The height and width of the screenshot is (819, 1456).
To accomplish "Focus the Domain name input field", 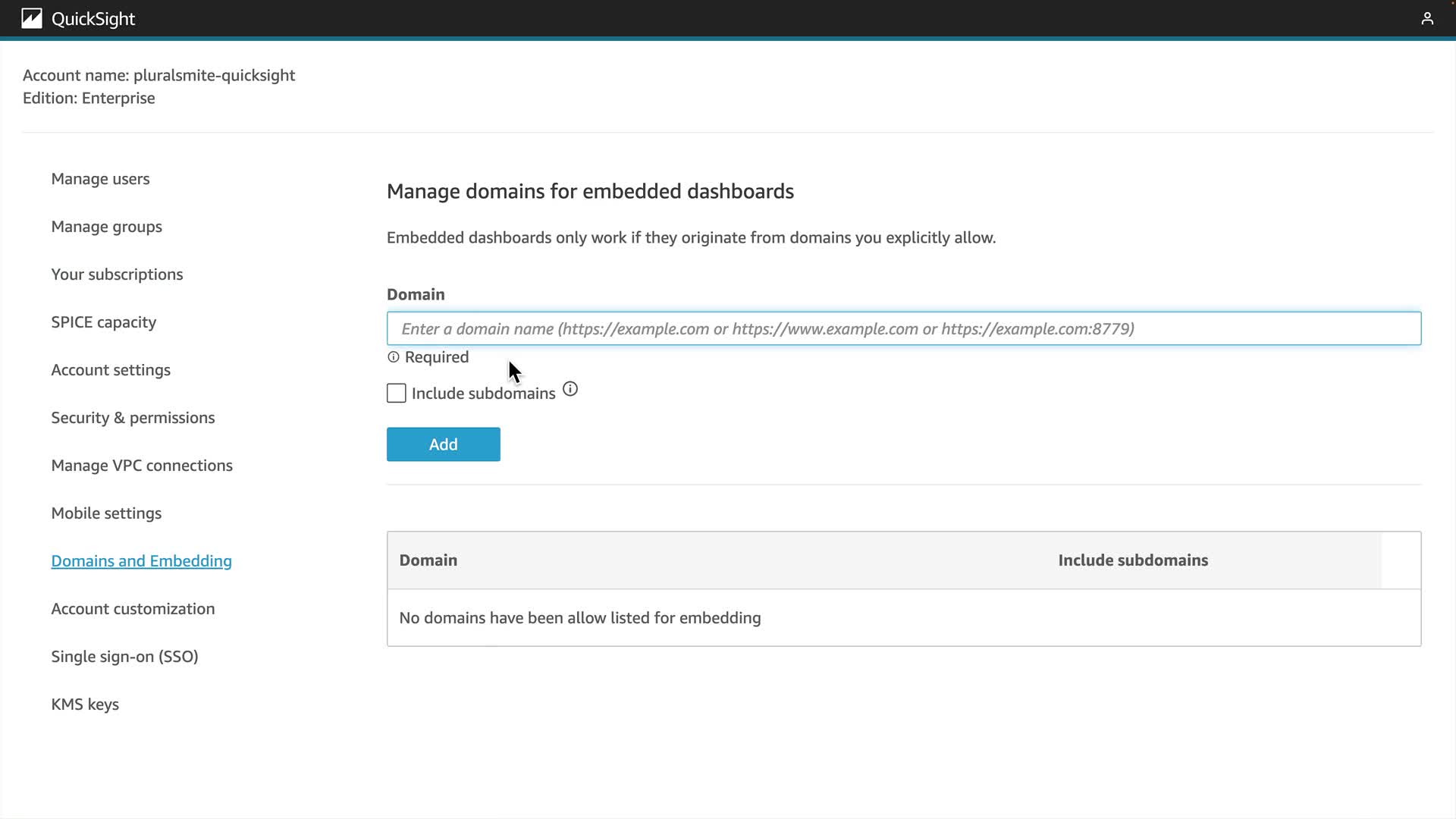I will (x=903, y=328).
